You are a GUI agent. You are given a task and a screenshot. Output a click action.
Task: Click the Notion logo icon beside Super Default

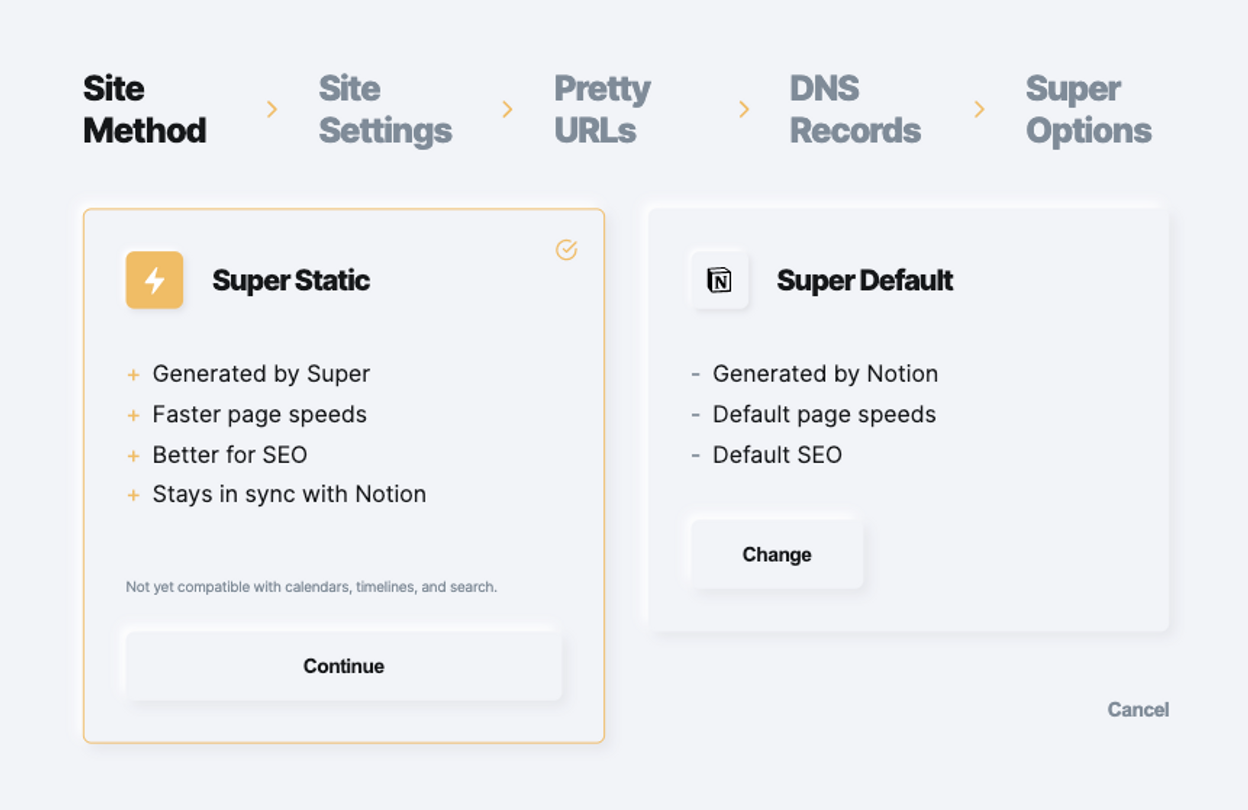719,280
